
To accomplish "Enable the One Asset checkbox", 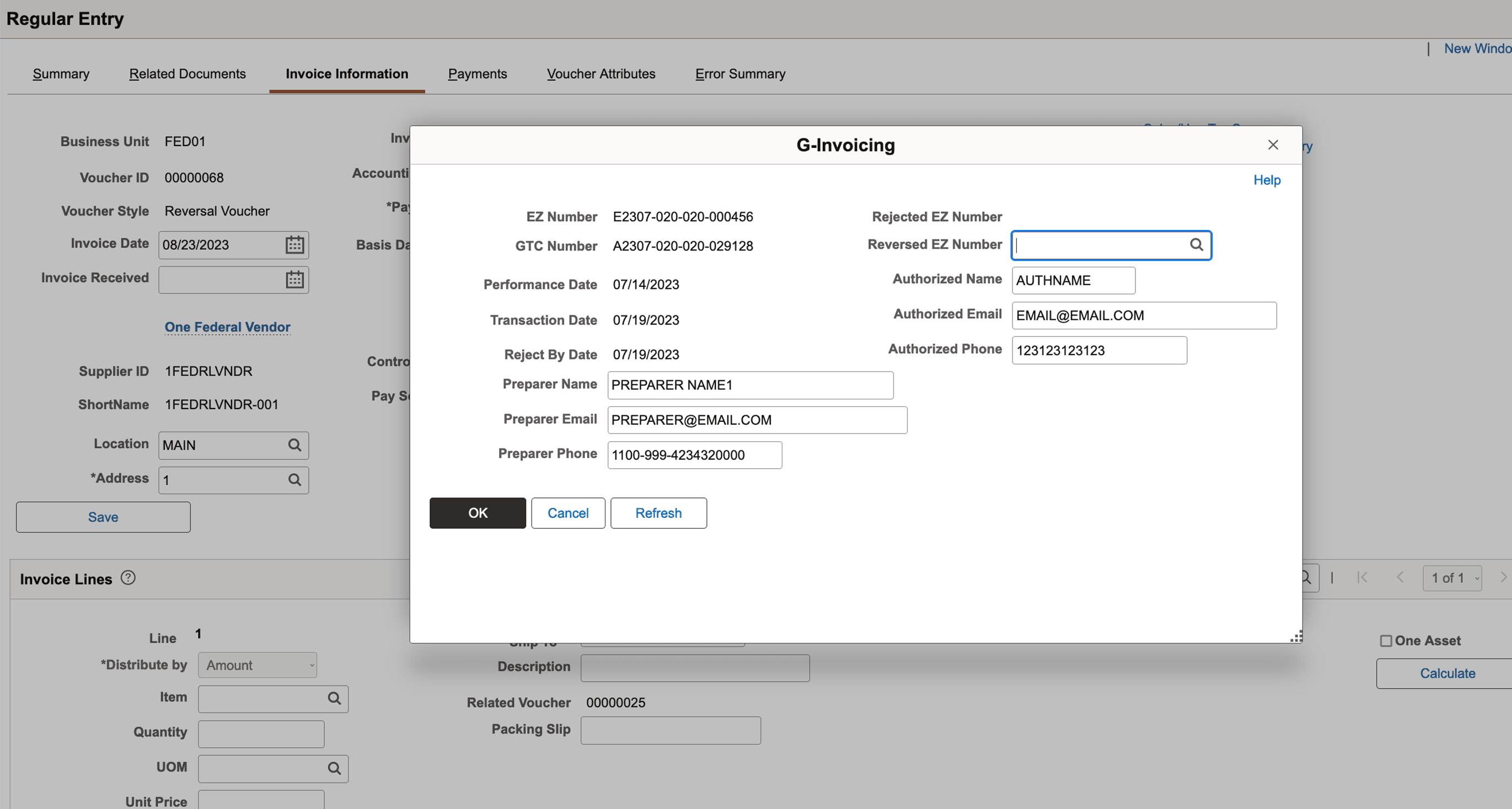I will [1386, 640].
